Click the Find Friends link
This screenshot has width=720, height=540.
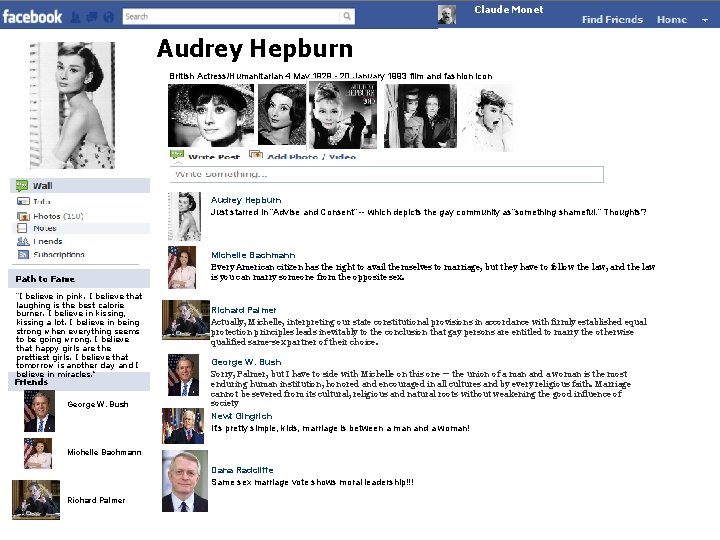pos(612,19)
